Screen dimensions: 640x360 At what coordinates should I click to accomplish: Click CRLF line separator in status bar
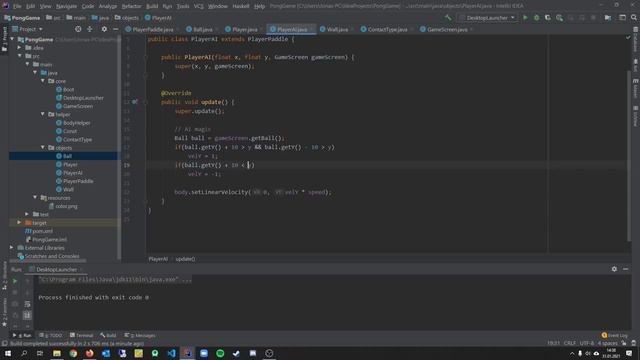(x=569, y=343)
